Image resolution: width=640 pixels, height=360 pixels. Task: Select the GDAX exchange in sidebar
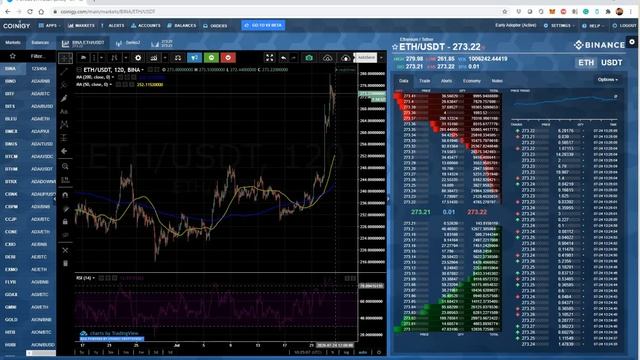[11, 294]
